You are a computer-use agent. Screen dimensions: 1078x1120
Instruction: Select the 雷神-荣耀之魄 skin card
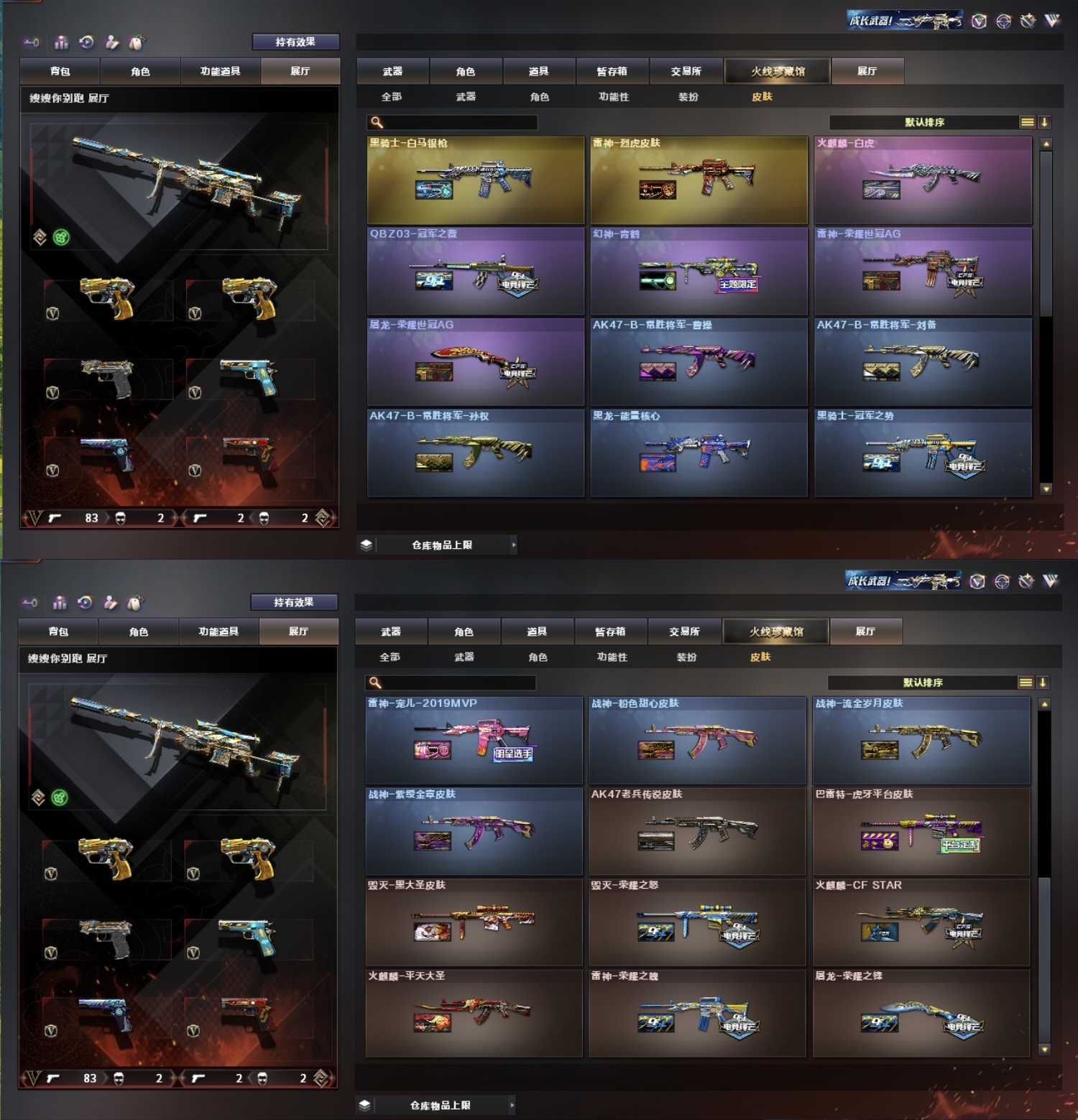pos(698,1013)
